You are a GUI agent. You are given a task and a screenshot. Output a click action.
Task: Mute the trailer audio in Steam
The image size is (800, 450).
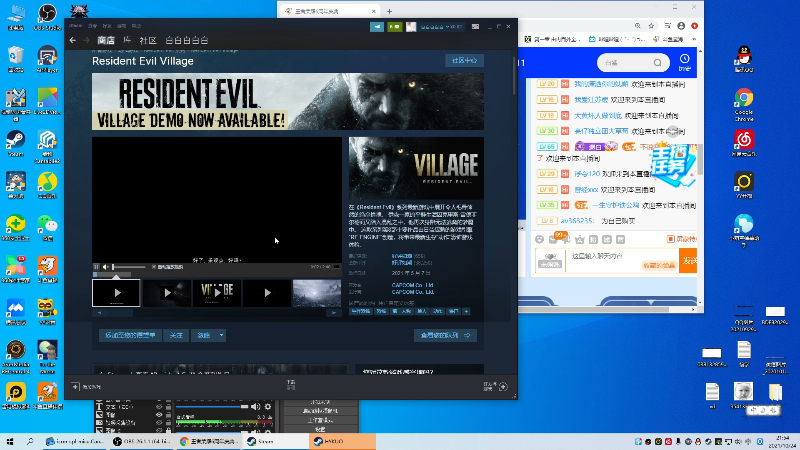[106, 267]
